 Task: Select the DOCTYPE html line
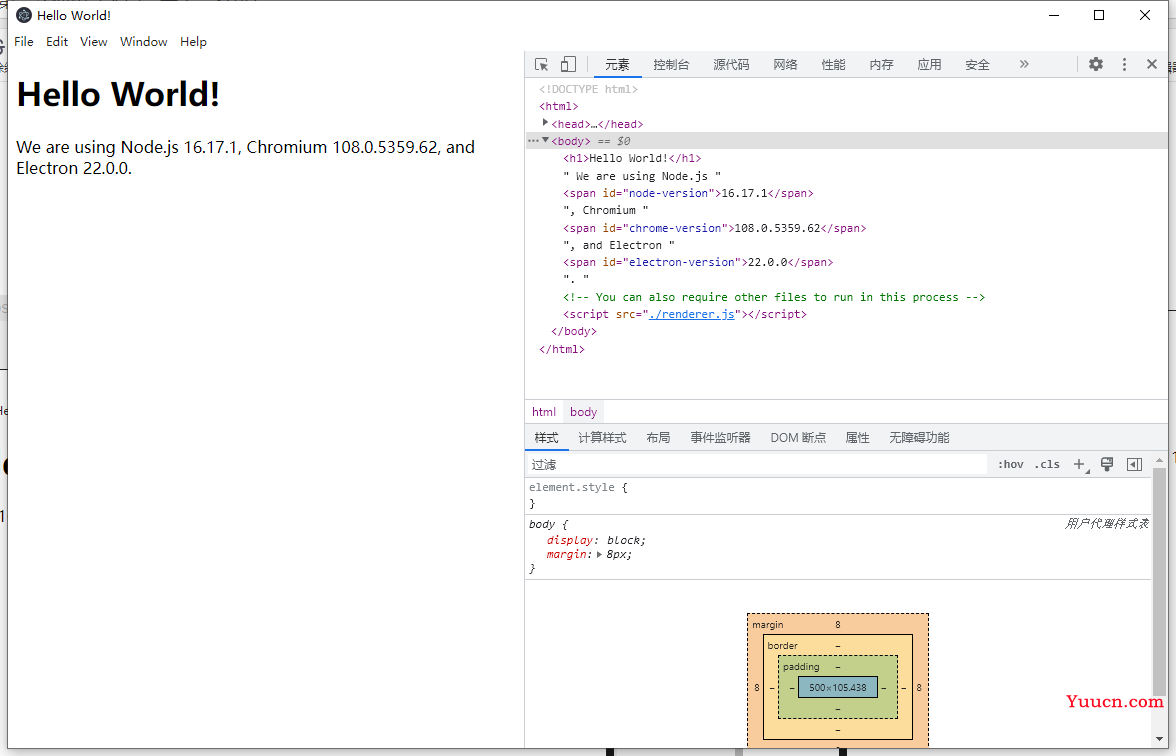click(x=588, y=89)
